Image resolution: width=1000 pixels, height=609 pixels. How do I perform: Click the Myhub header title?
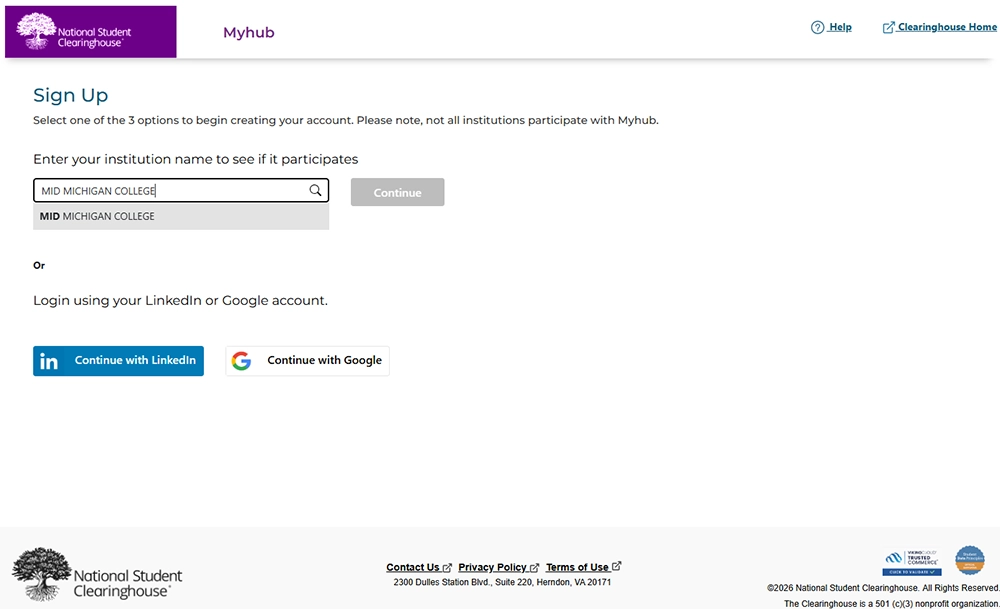(249, 33)
